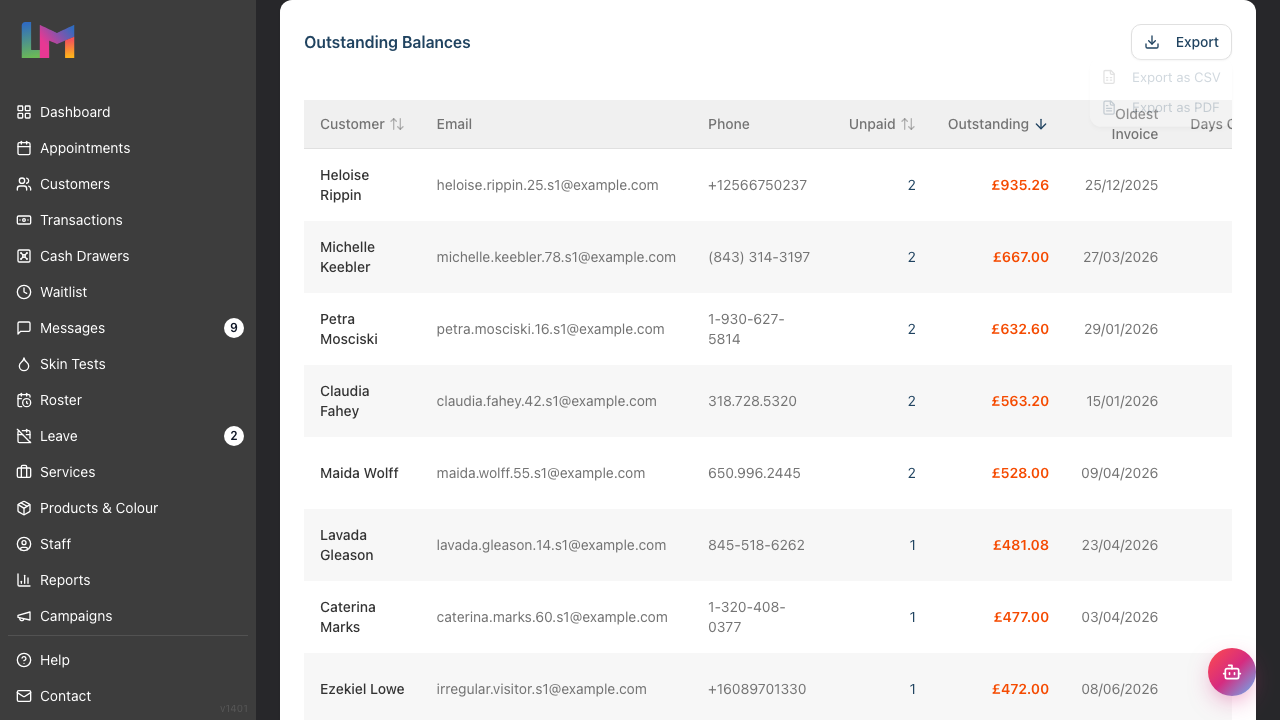
Task: Navigate to Transactions
Action: pos(128,220)
